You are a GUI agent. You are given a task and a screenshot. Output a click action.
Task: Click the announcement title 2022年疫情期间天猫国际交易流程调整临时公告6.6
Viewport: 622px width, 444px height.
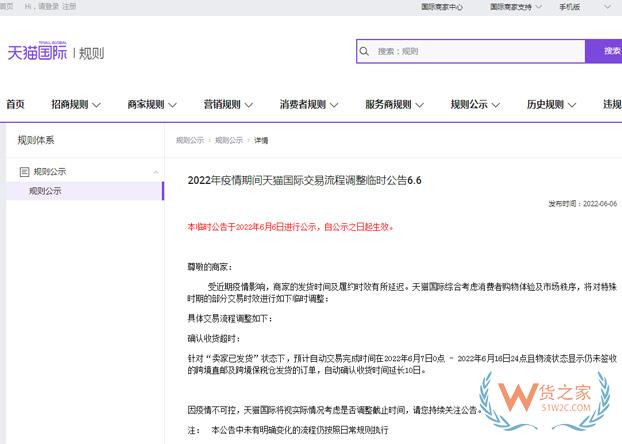(x=304, y=180)
